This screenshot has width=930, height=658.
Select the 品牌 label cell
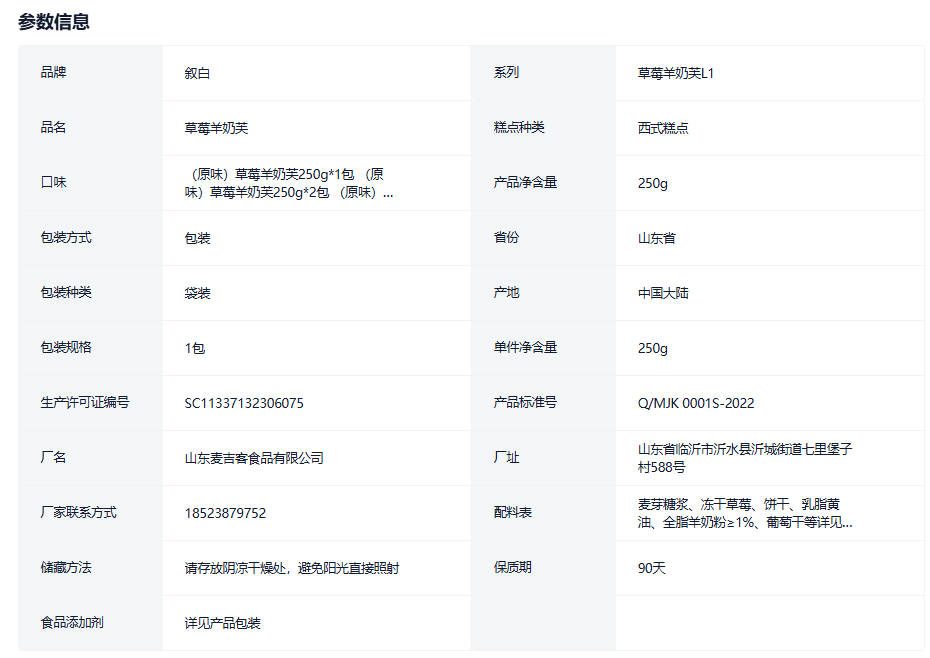(53, 72)
